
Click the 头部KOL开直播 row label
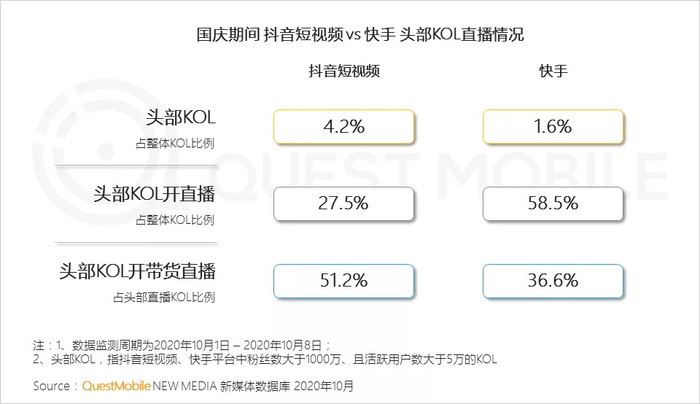point(154,194)
